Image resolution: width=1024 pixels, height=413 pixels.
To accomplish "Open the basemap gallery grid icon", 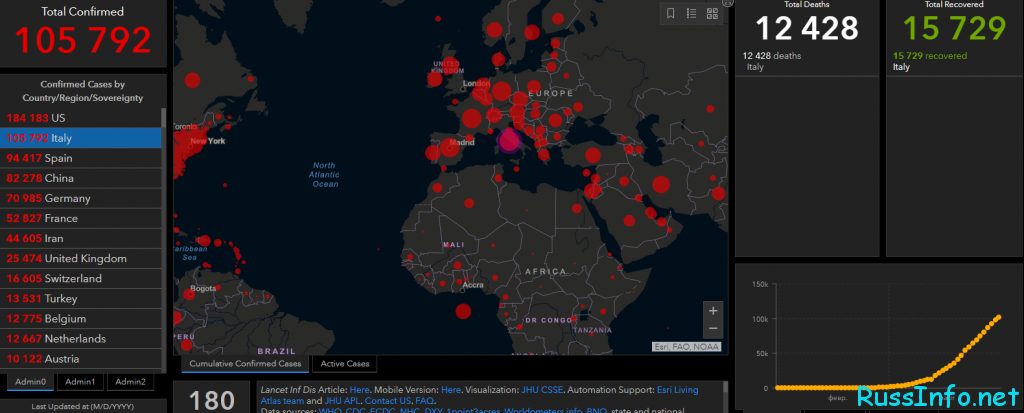I will (x=712, y=13).
